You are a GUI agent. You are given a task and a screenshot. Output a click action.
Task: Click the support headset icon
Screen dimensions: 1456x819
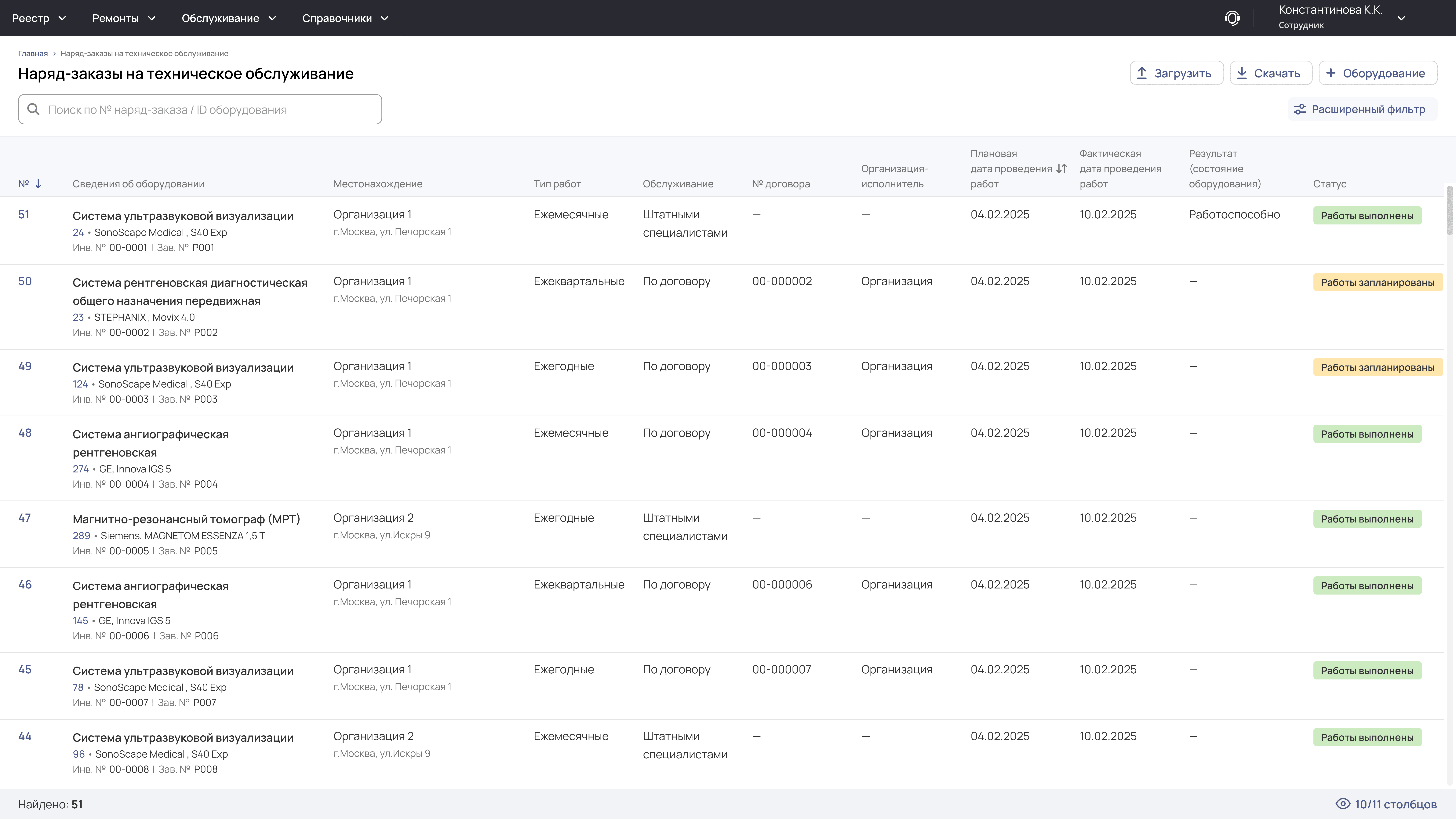point(1232,18)
